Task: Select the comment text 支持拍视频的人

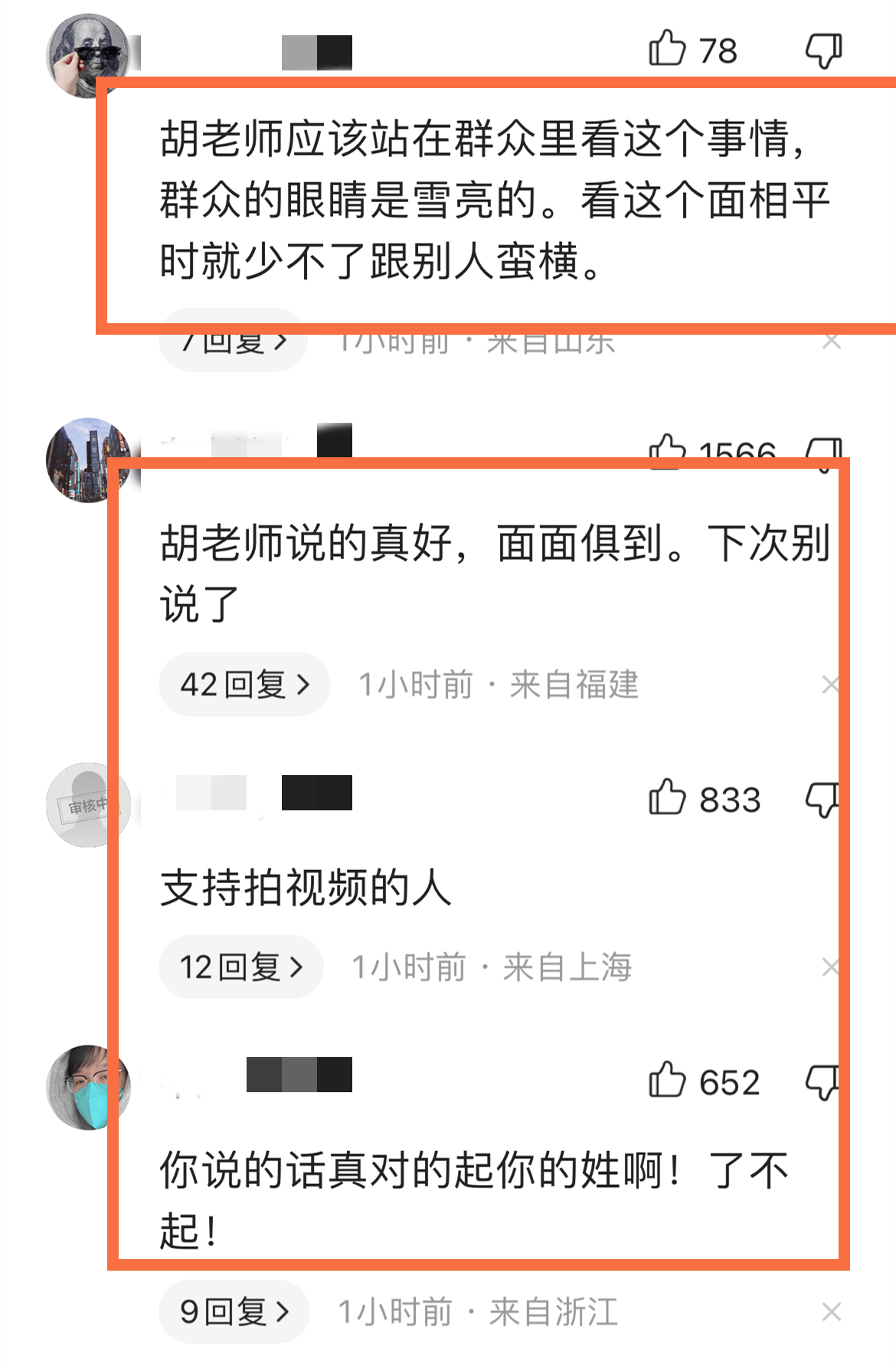Action: point(306,888)
